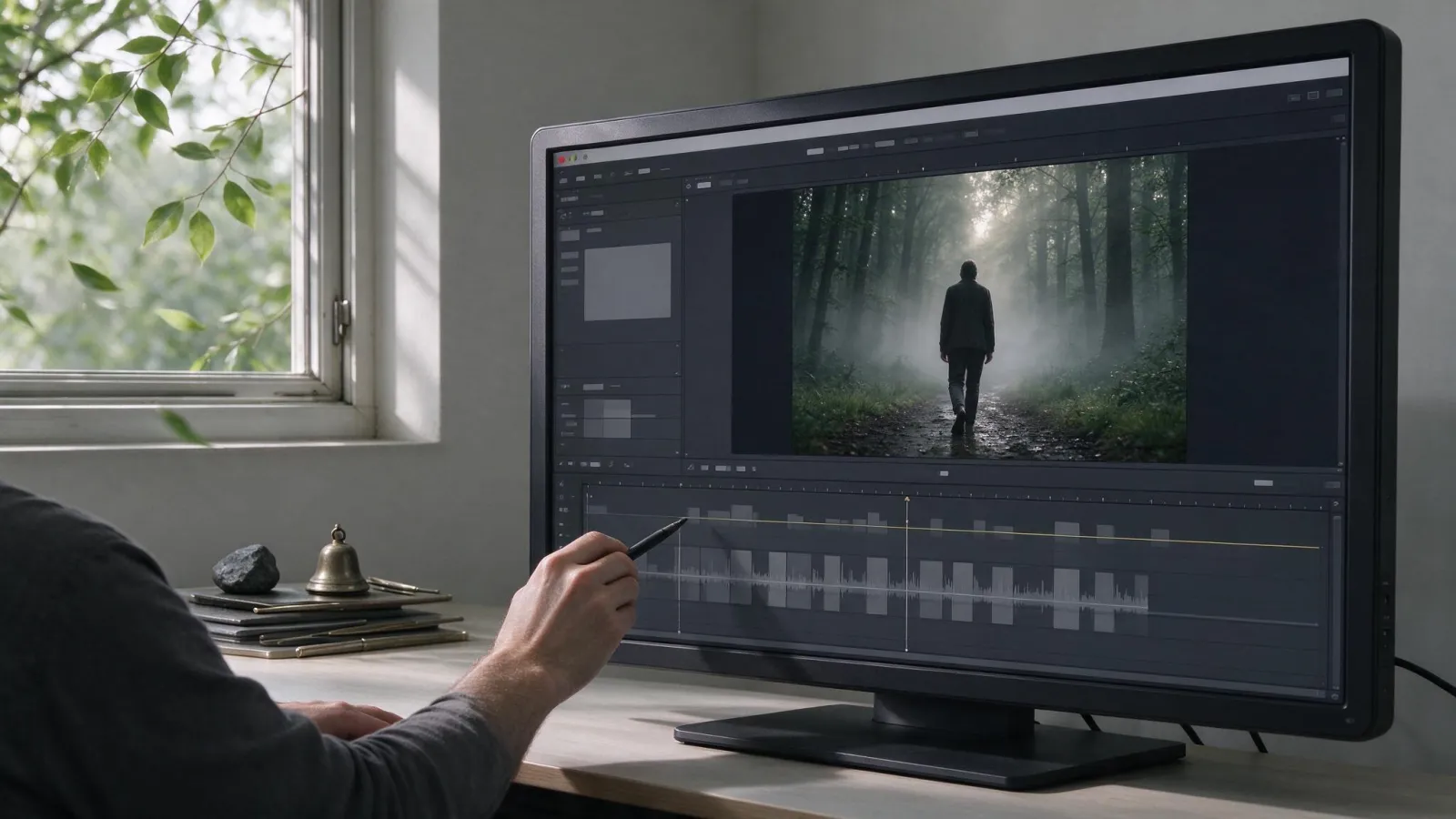The width and height of the screenshot is (1456, 819).
Task: Click the small icon at the bottom-left panel footer
Action: 561,463
